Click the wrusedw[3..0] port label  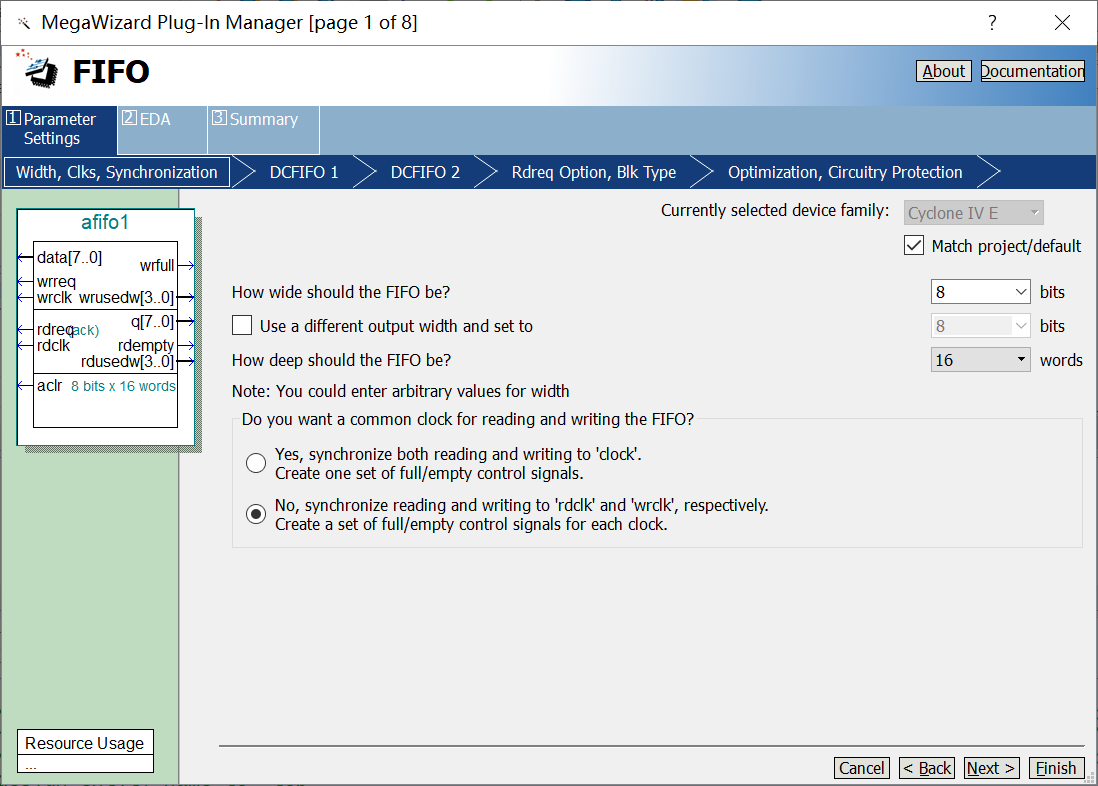(126, 298)
